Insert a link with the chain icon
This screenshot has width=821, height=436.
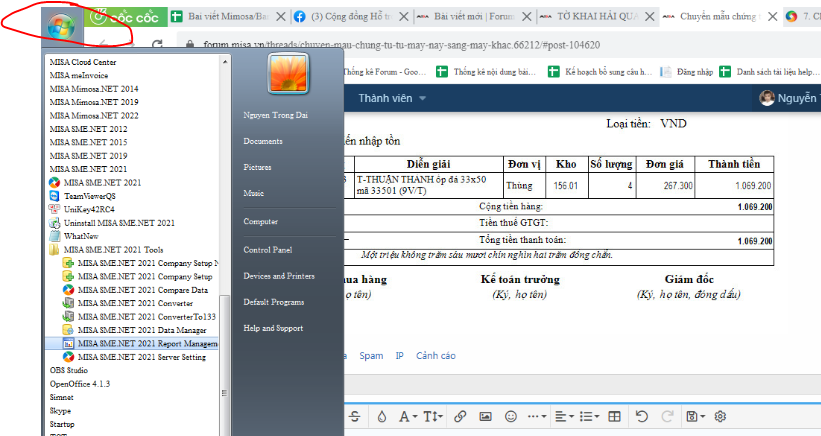click(x=460, y=417)
